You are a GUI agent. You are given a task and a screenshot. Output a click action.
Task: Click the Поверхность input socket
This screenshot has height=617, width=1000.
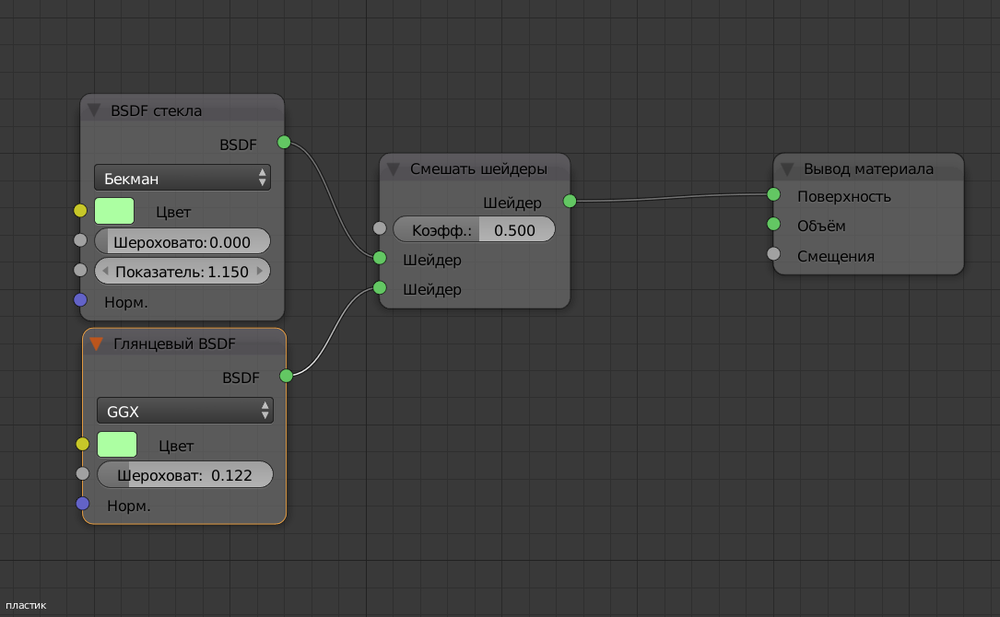773,194
